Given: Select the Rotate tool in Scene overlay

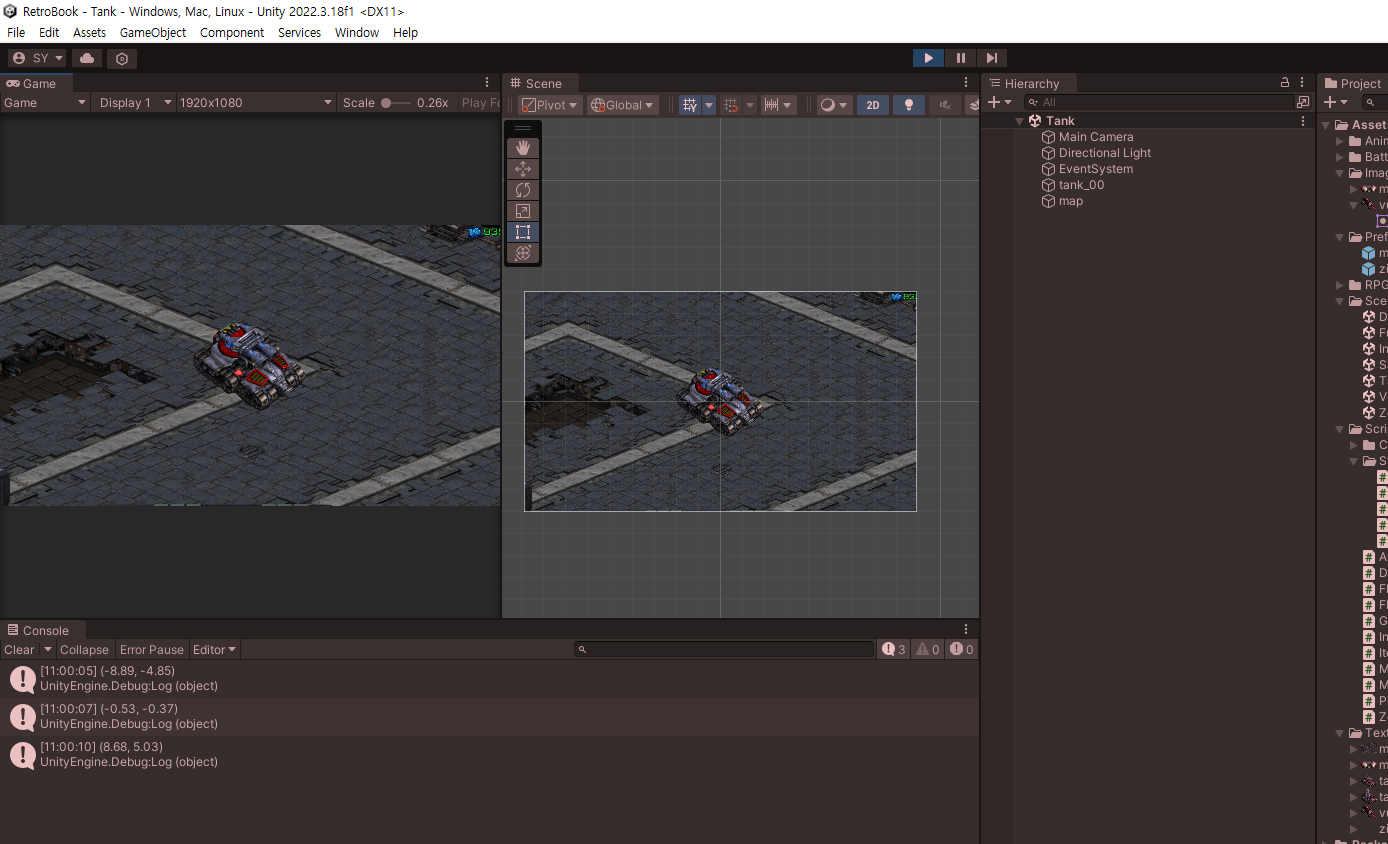Looking at the screenshot, I should [522, 190].
